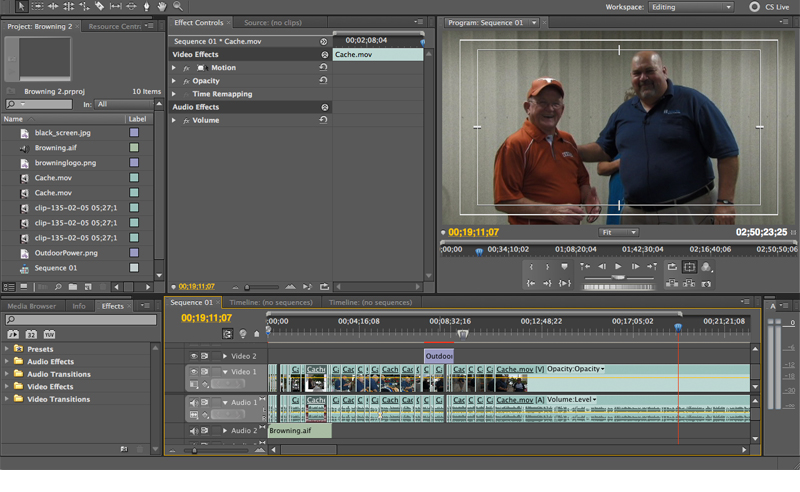Open the Fit zoom level dropdown
This screenshot has height=492, width=800.
[x=619, y=233]
